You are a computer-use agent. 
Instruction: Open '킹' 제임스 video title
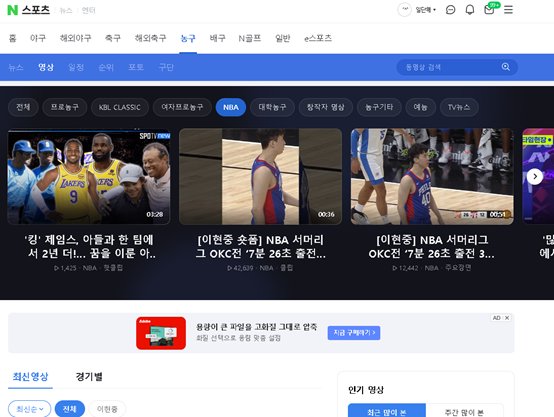(89, 246)
